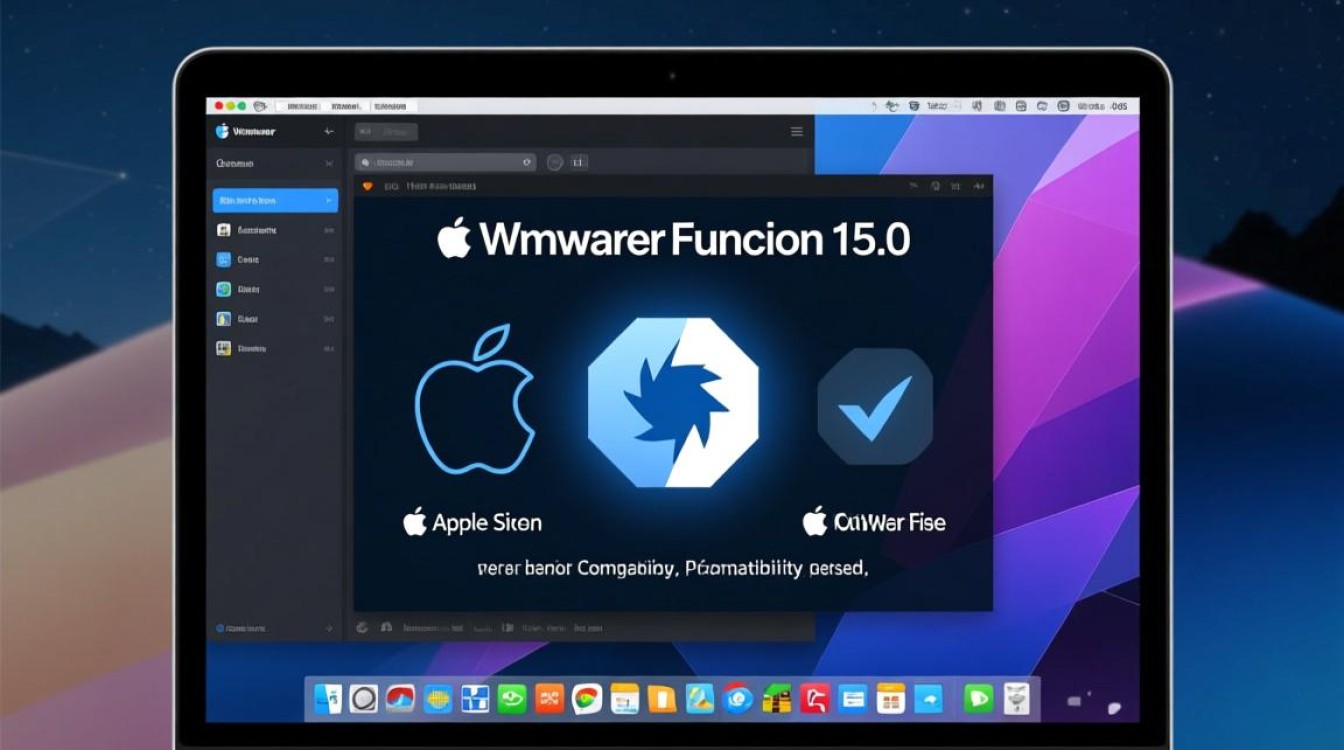Click the blue Apple outline icon

click(475, 400)
